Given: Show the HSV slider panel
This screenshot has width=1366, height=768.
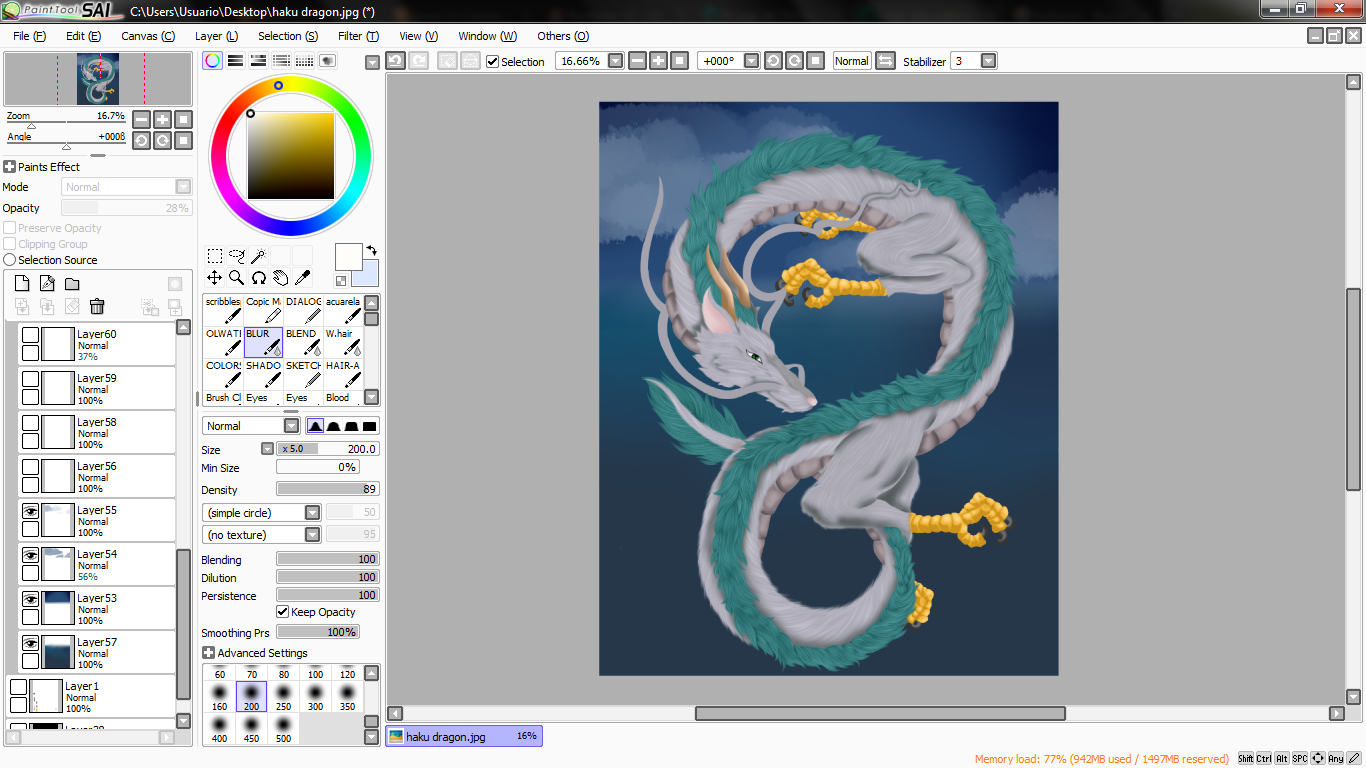Looking at the screenshot, I should 258,61.
